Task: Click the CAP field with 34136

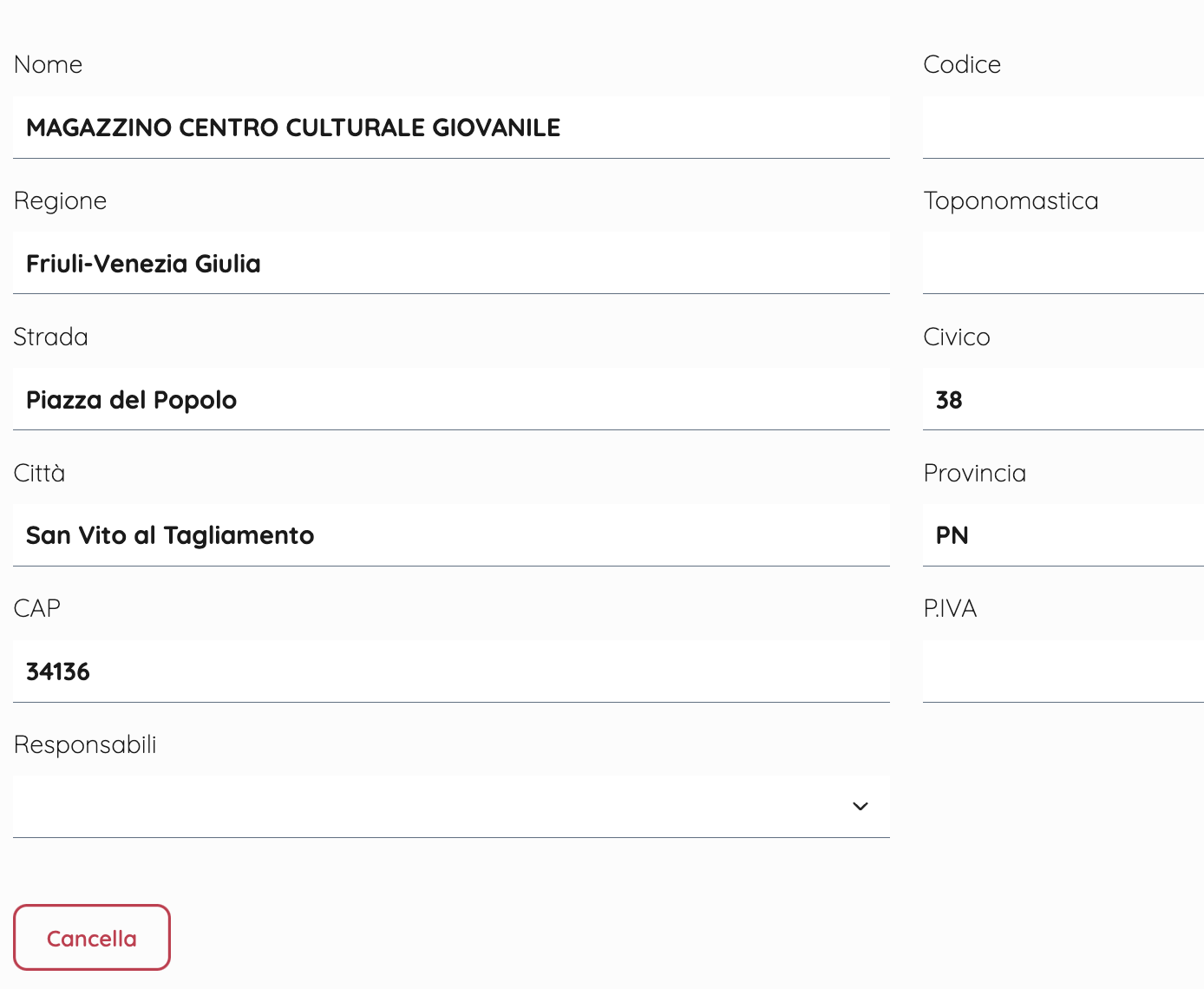Action: coord(451,671)
